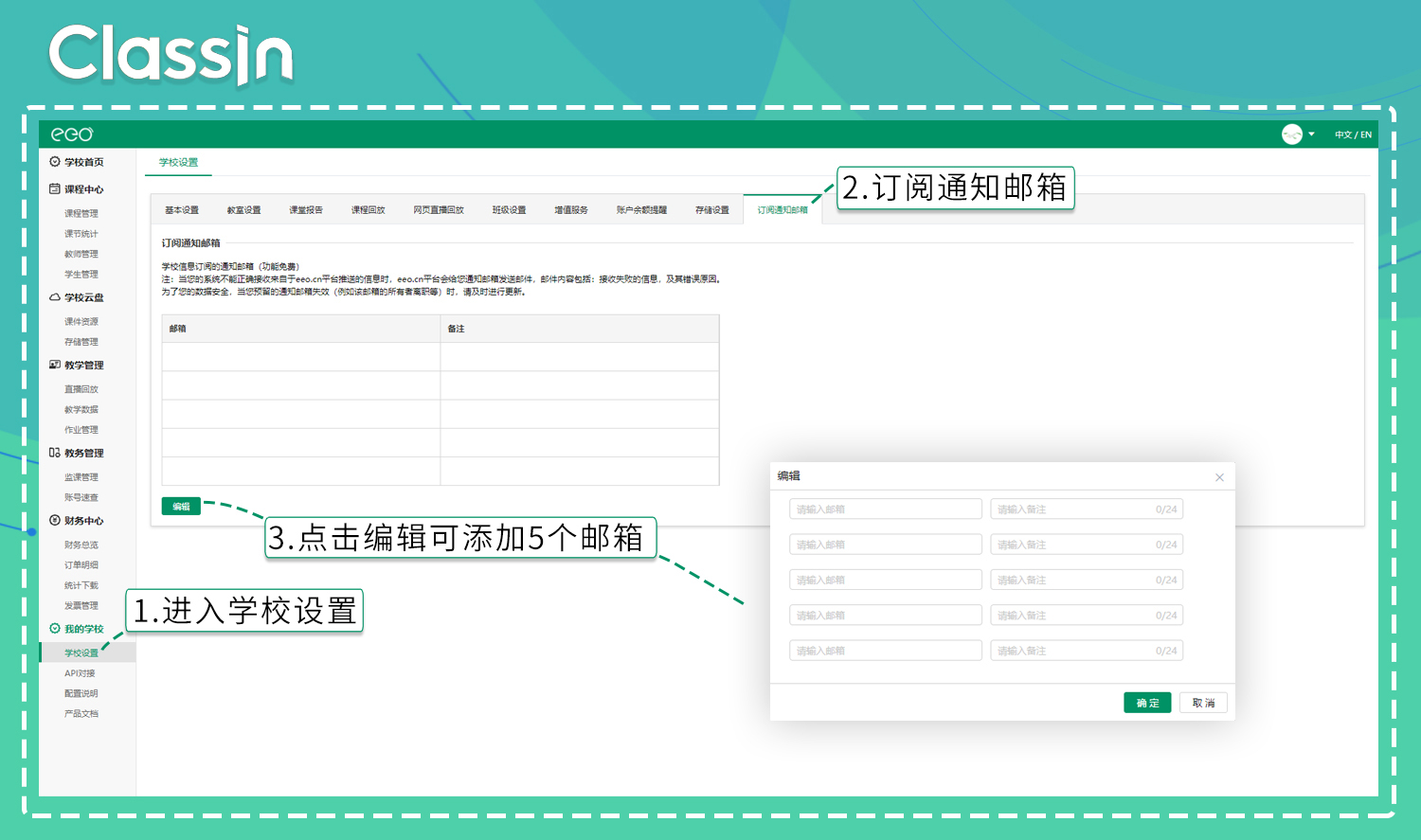
Task: Focus fifth 请输入邮箱 field
Action: point(886,651)
